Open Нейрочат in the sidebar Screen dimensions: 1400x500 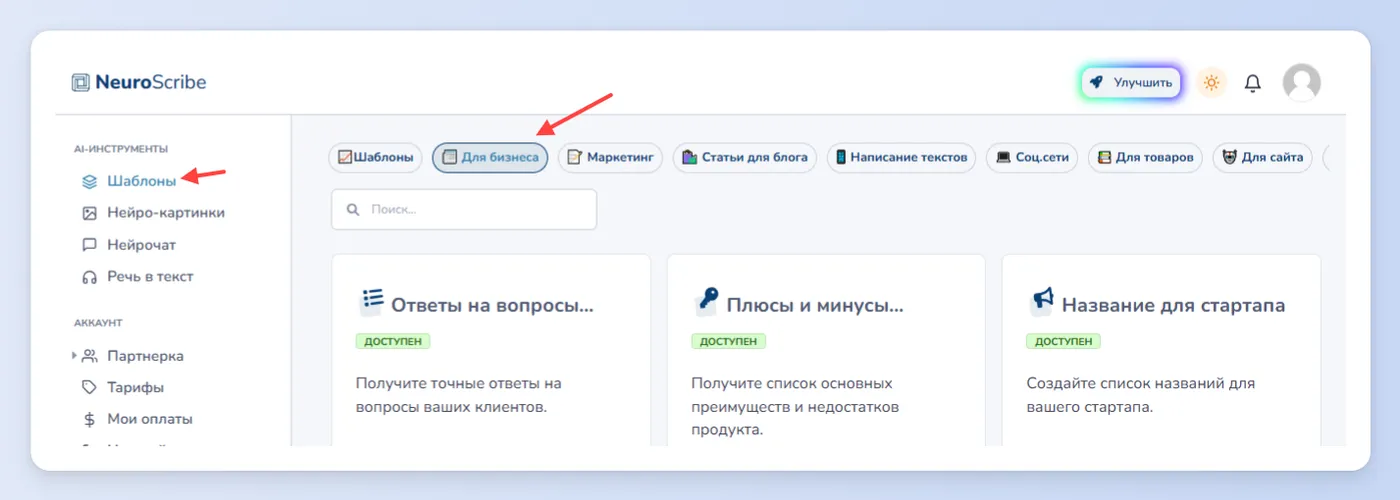(141, 245)
